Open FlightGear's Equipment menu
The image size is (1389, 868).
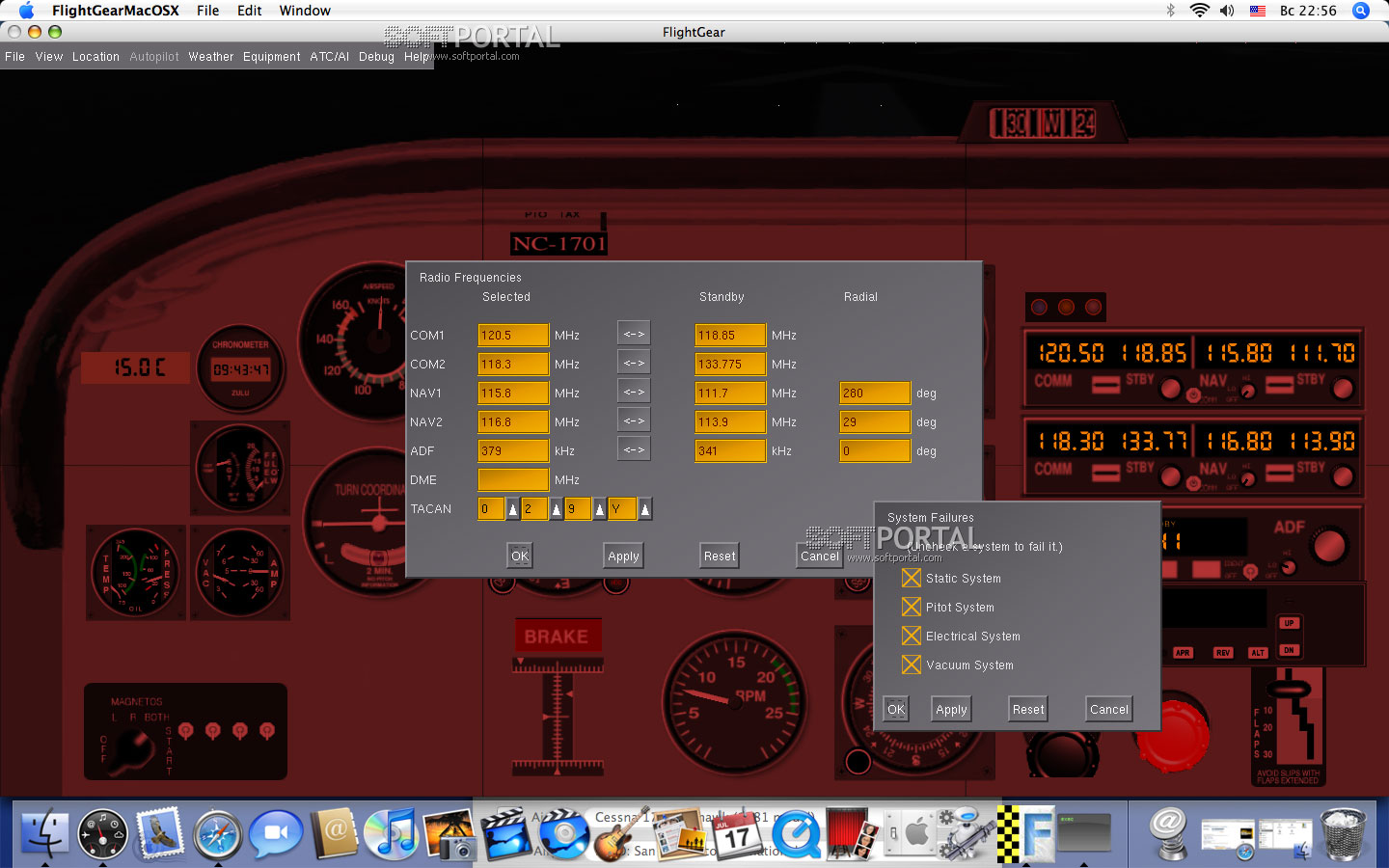(272, 57)
